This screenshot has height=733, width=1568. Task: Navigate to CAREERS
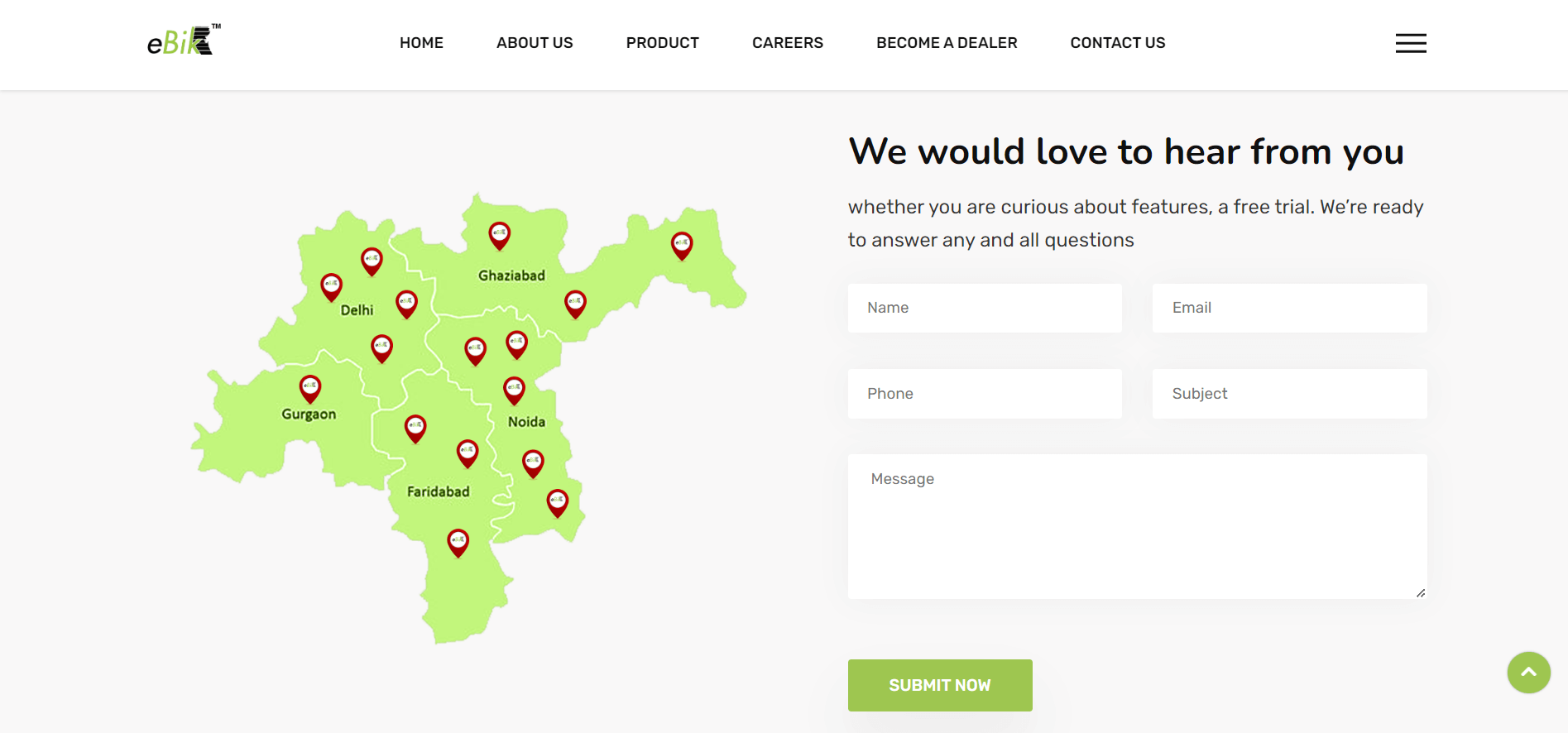click(787, 43)
